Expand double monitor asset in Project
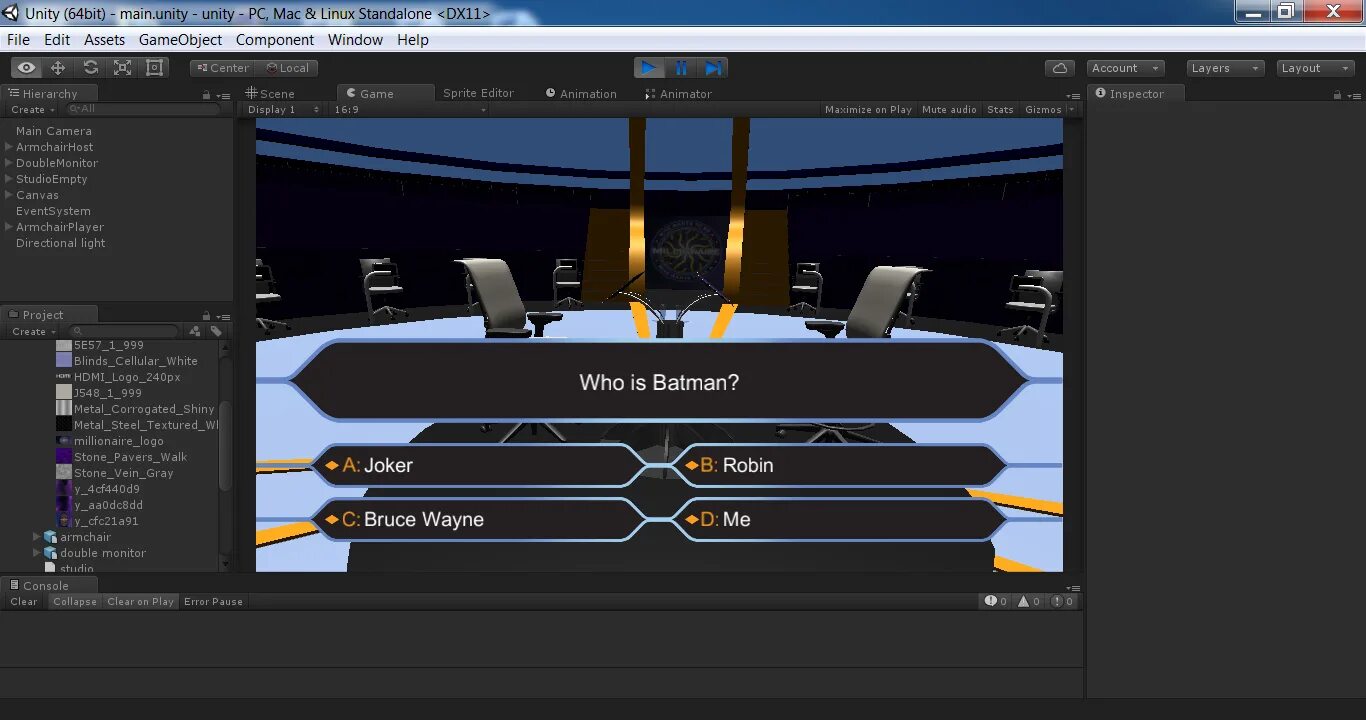The width and height of the screenshot is (1366, 720). [x=37, y=553]
